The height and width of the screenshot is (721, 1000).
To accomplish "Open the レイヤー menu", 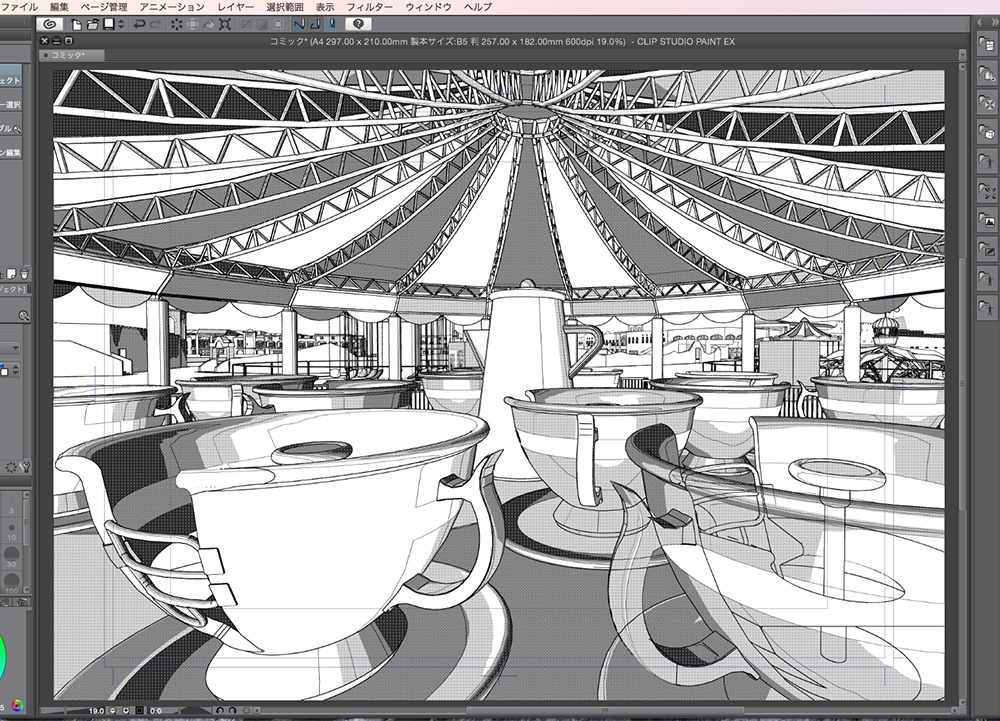I will (235, 7).
